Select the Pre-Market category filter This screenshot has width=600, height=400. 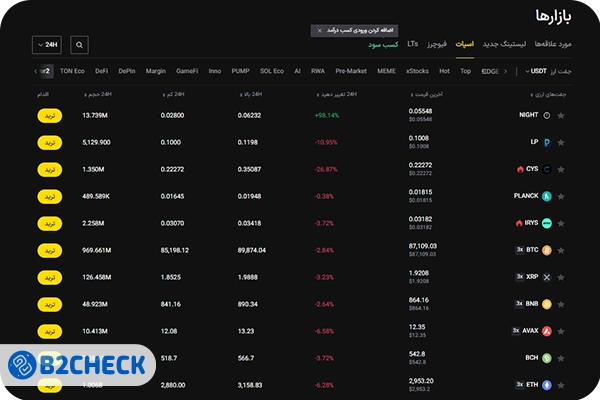click(351, 71)
